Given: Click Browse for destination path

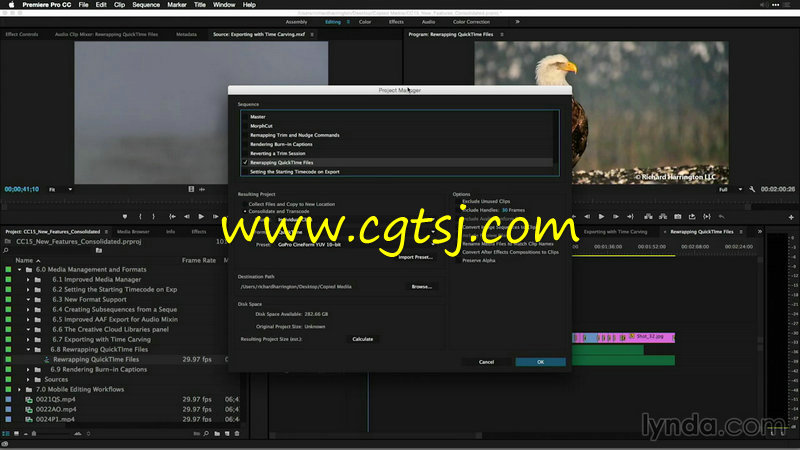Looking at the screenshot, I should tap(421, 287).
